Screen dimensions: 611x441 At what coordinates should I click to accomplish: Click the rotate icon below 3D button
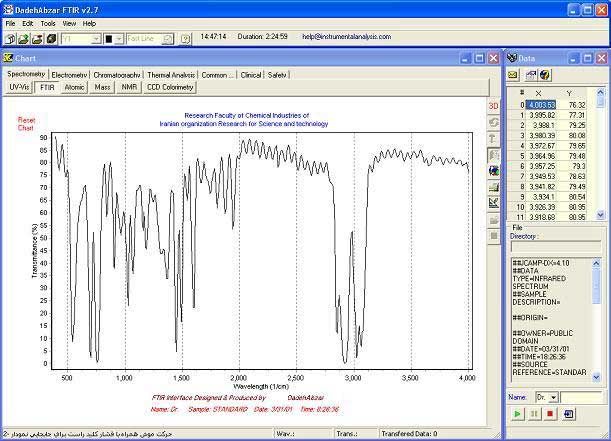click(x=493, y=122)
